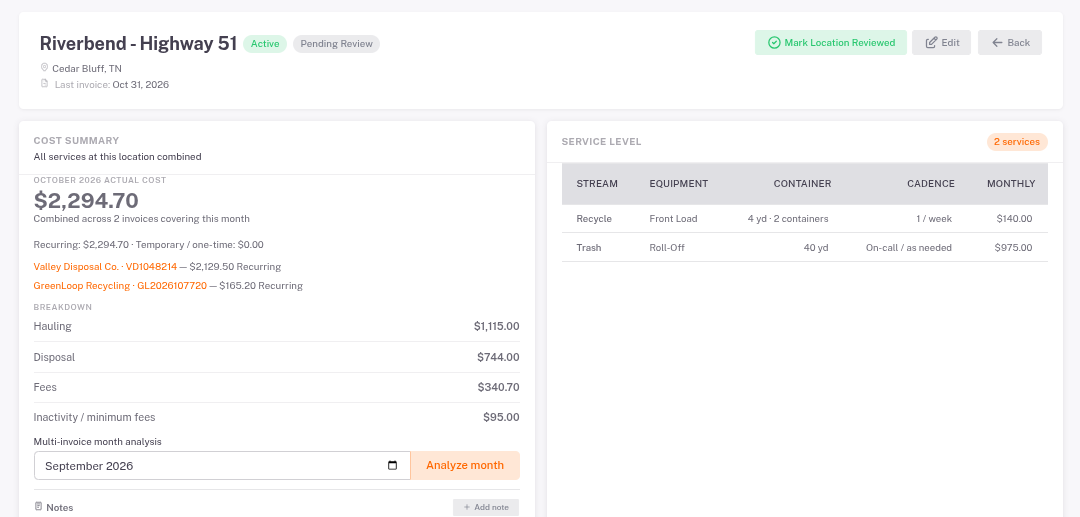Click the checkmark icon on Mark Location Reviewed
1080x517 pixels.
click(773, 43)
